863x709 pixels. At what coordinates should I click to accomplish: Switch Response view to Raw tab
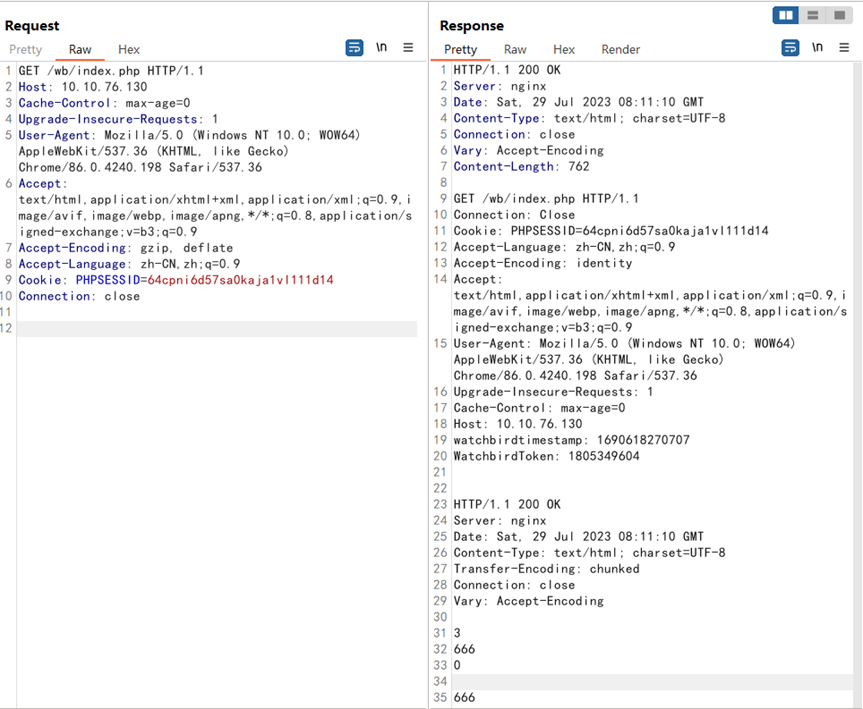[x=515, y=49]
